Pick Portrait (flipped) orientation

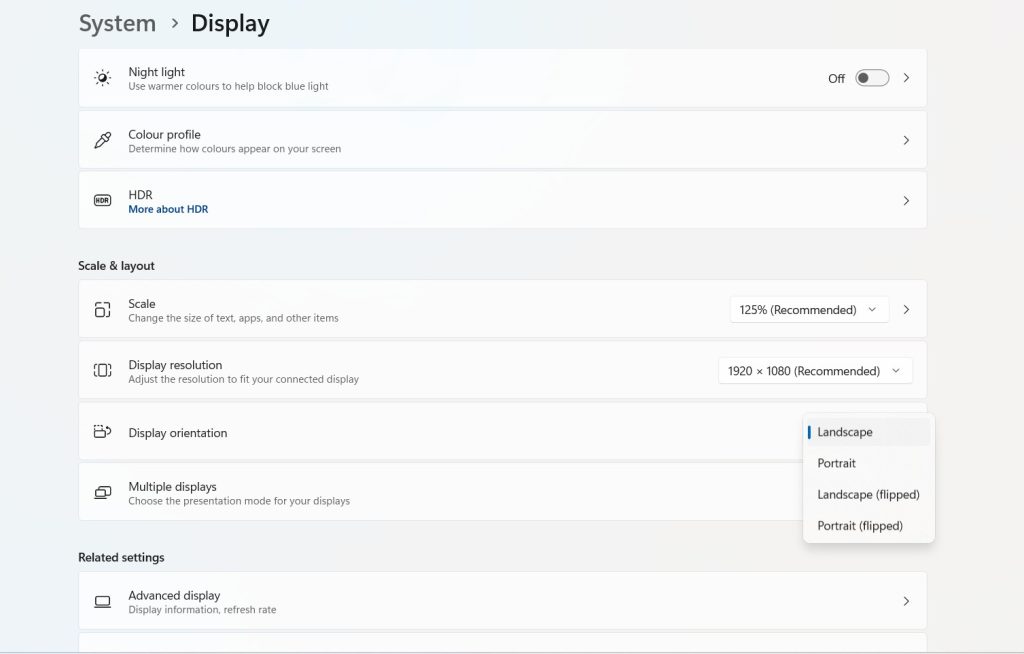pos(860,526)
